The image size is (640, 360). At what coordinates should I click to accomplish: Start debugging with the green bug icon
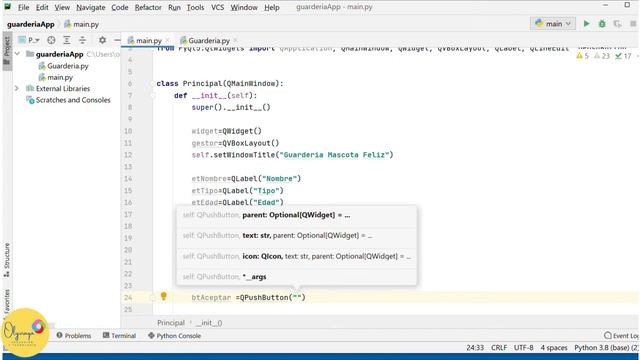click(602, 24)
